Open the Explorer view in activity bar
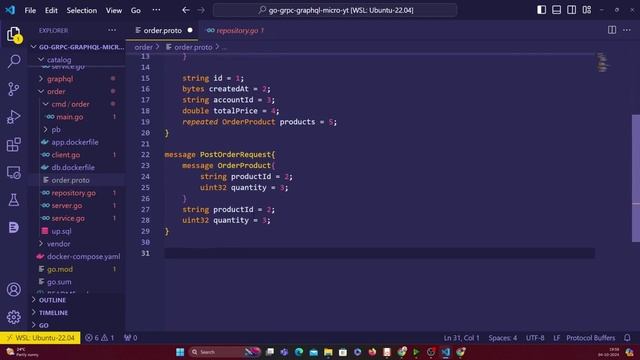The height and width of the screenshot is (360, 640). (x=13, y=34)
